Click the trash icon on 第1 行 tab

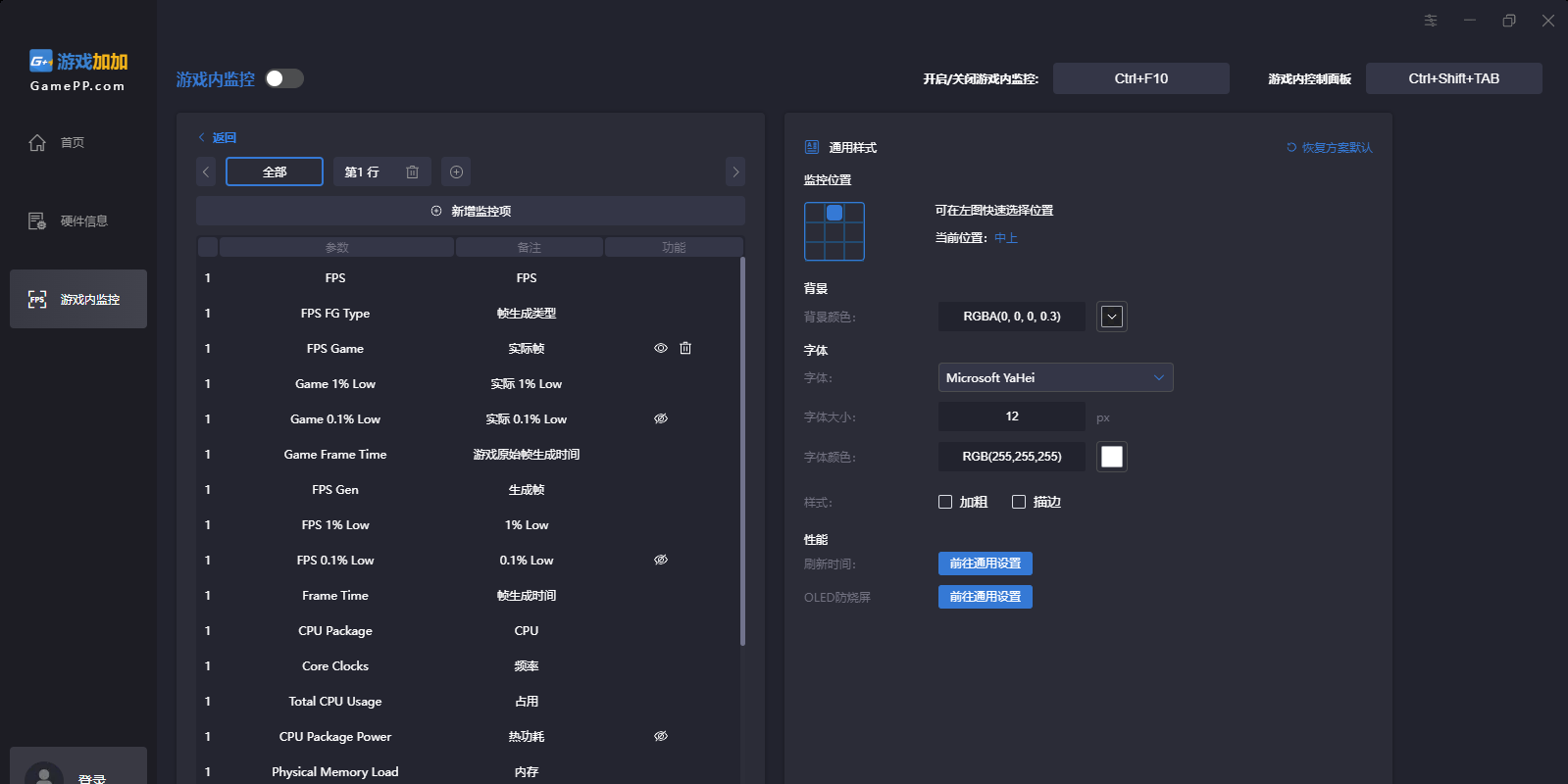point(412,172)
